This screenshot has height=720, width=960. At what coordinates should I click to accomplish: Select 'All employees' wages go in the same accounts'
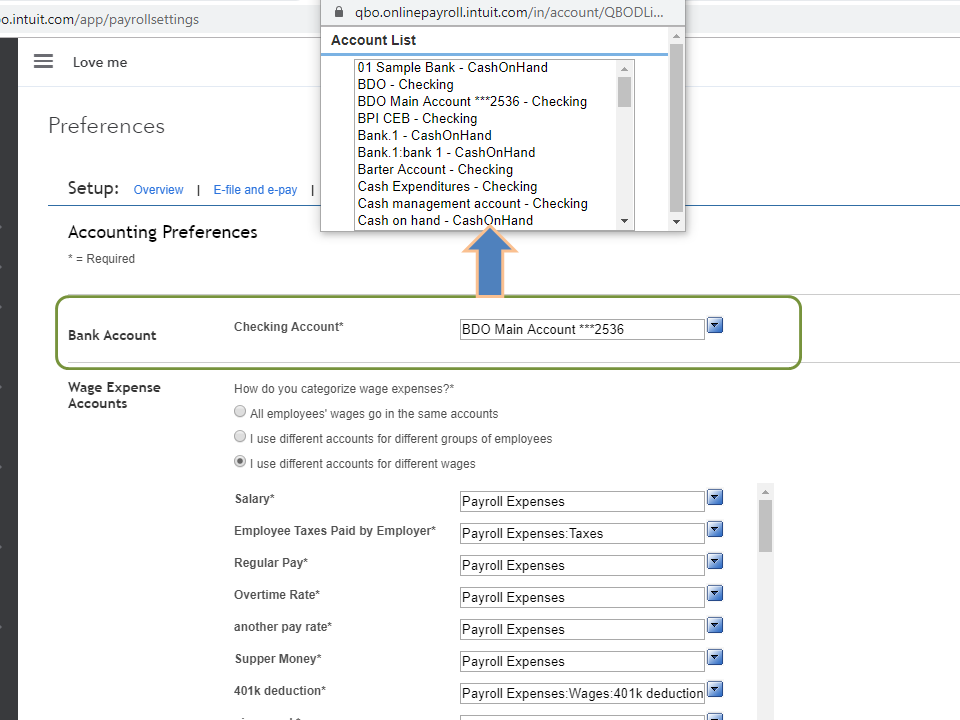click(x=240, y=411)
